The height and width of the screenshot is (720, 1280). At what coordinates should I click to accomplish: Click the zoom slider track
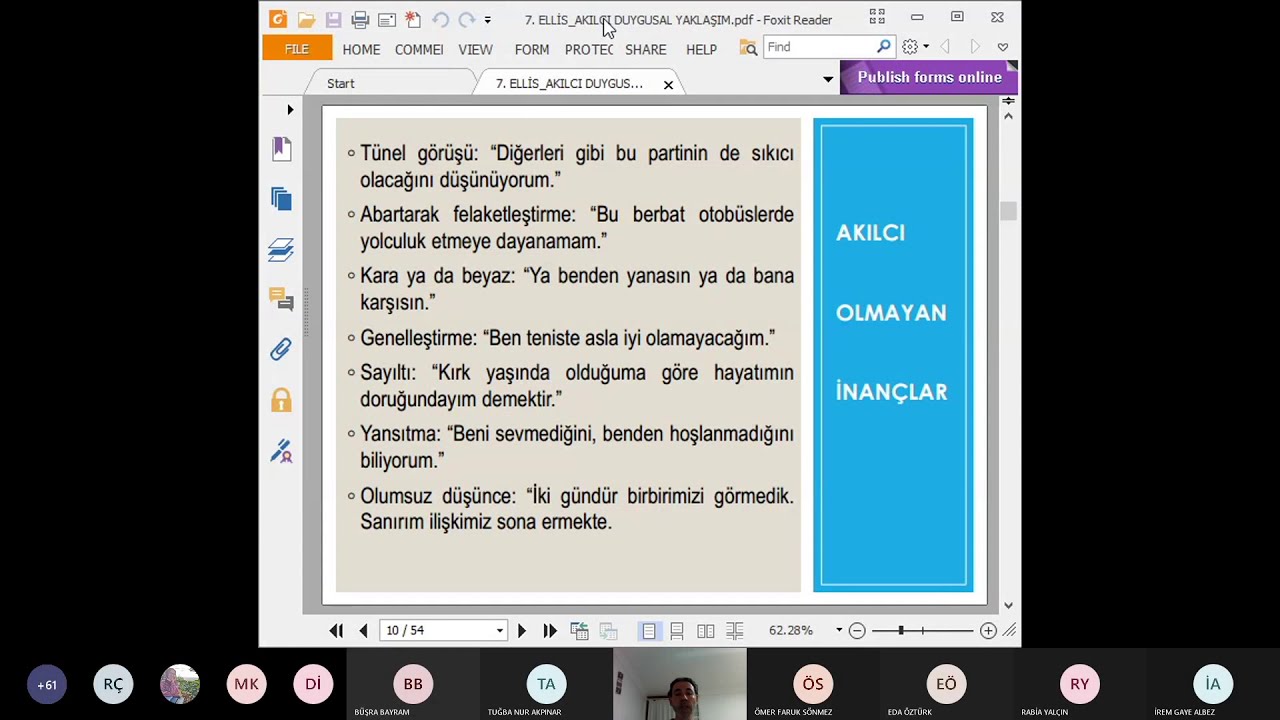[x=921, y=630]
